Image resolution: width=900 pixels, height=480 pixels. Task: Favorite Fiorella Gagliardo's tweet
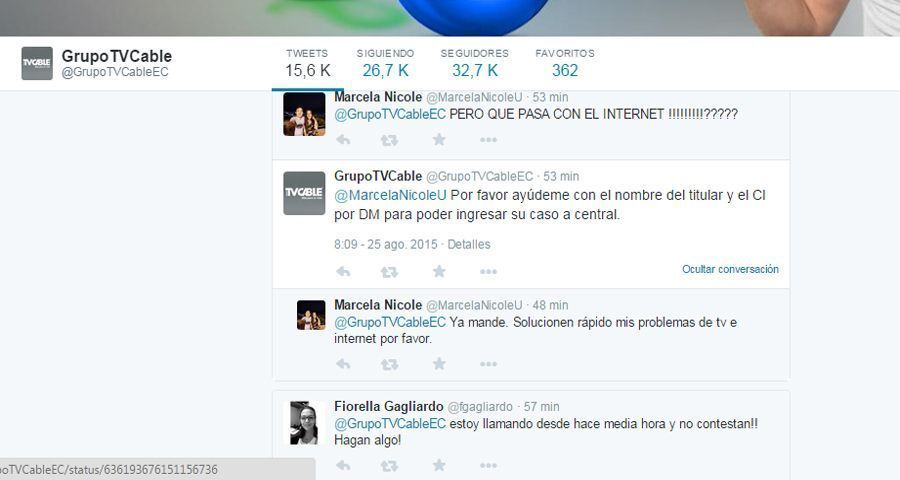coord(438,466)
